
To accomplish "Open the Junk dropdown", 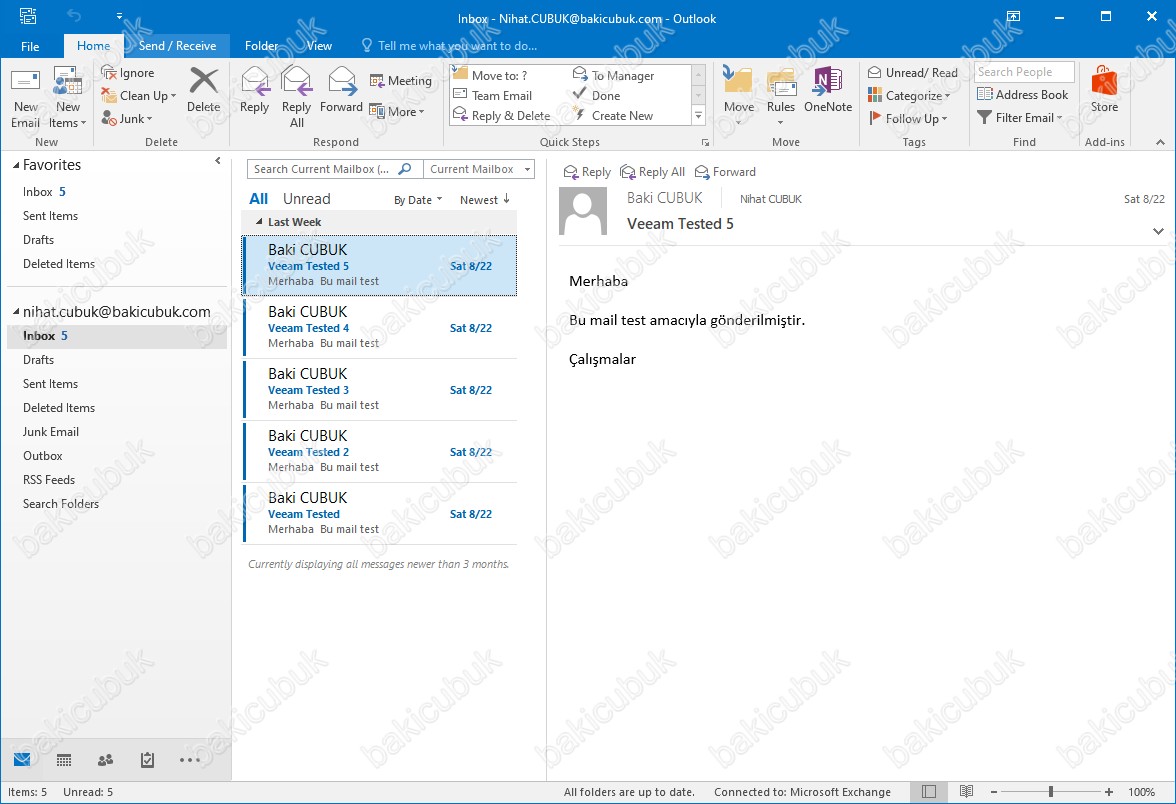I will click(x=127, y=118).
